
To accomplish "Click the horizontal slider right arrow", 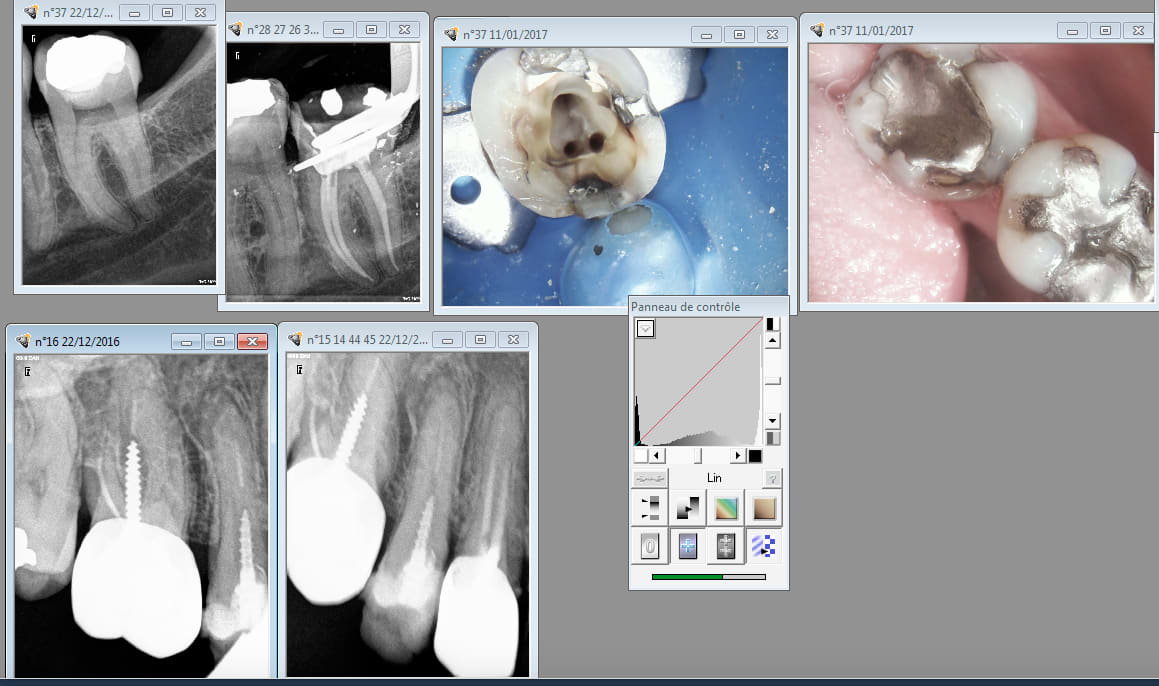I will 738,456.
